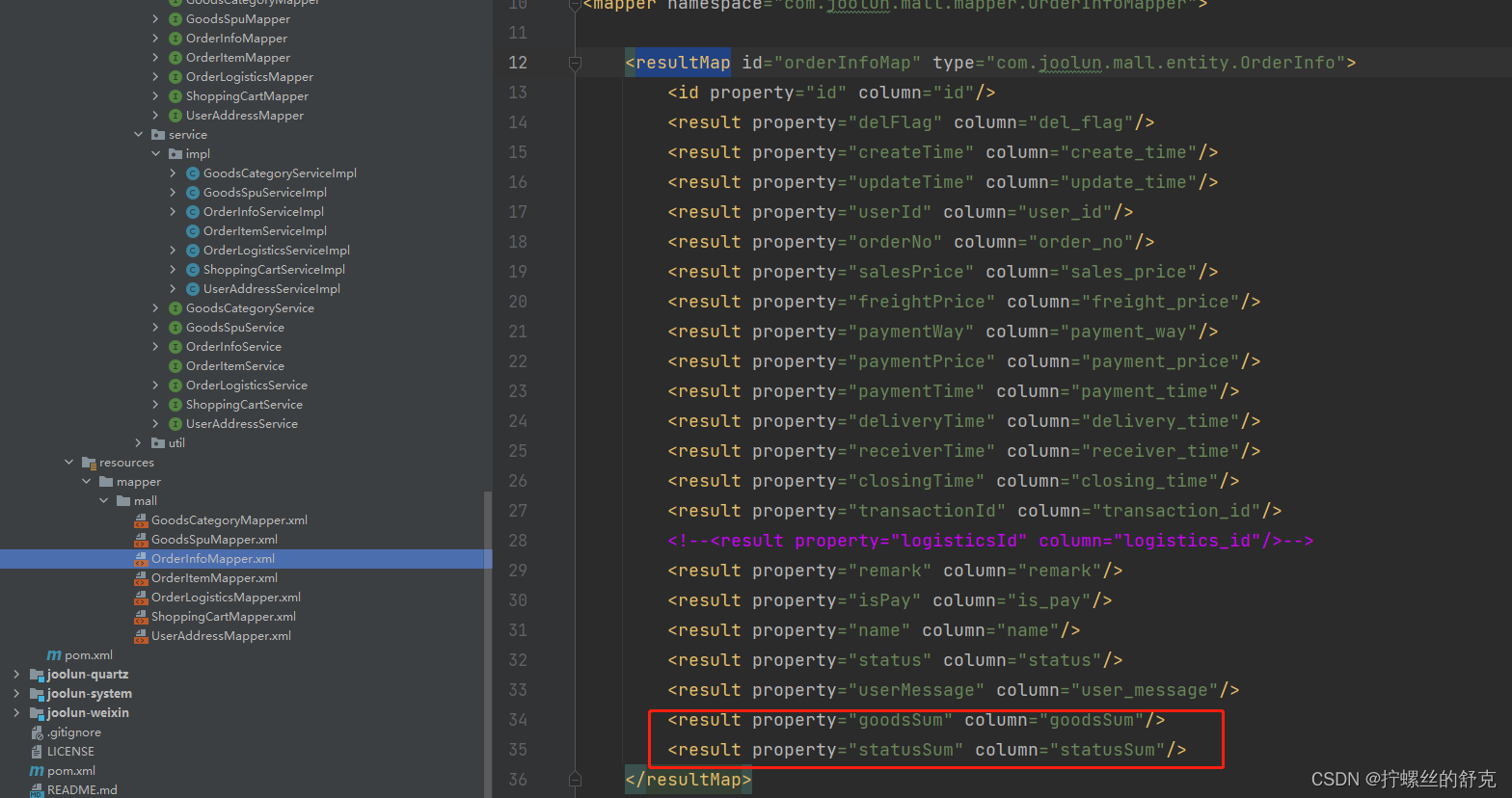Viewport: 1512px width, 798px height.
Task: Click the closing resultMap tag
Action: (688, 780)
